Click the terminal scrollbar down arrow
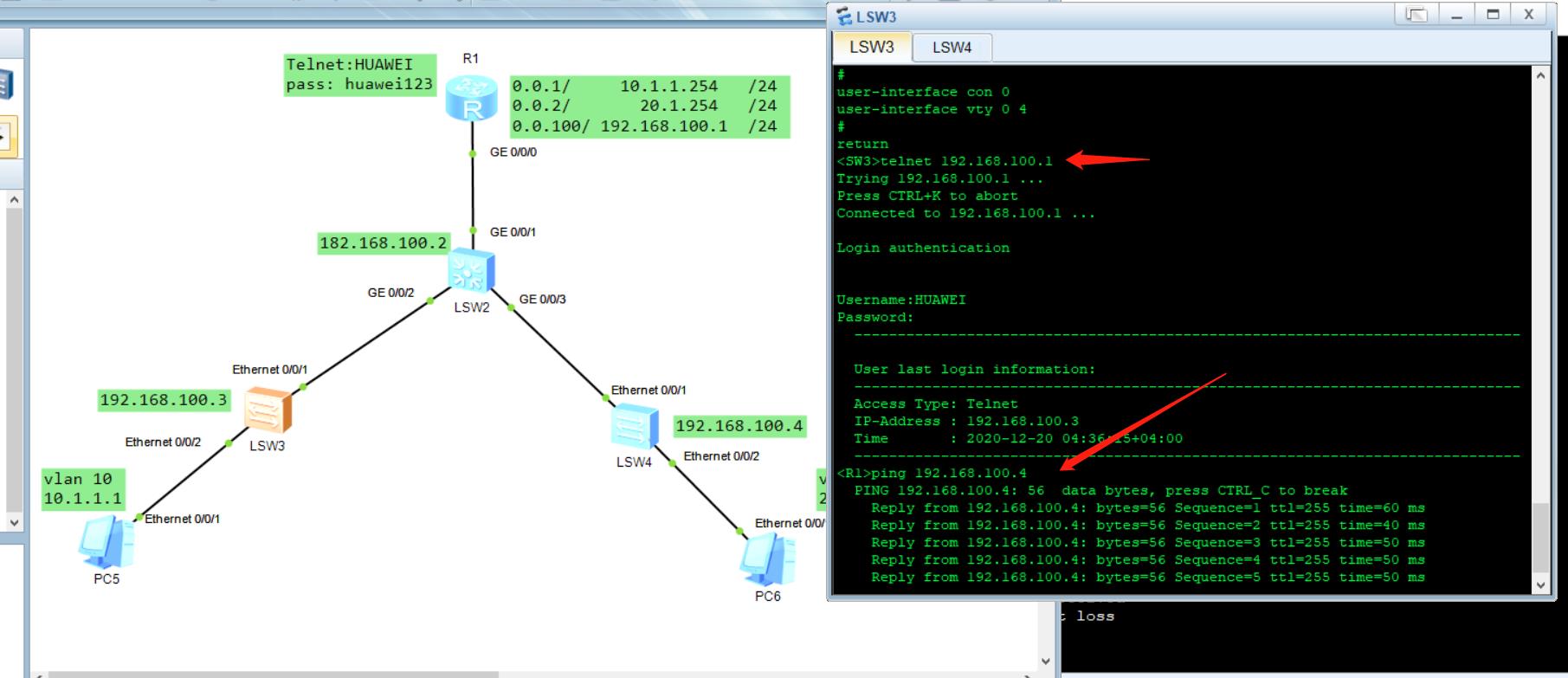Screen dimensions: 1568x678 tap(1540, 584)
